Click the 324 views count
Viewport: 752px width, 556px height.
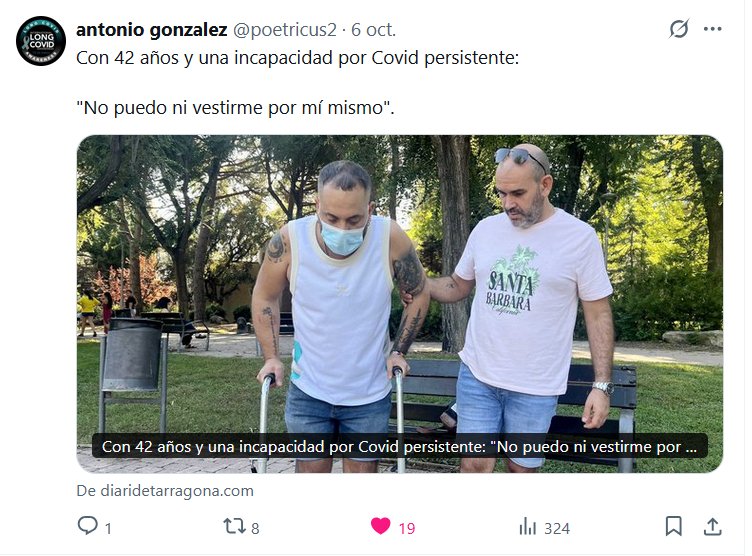point(557,529)
